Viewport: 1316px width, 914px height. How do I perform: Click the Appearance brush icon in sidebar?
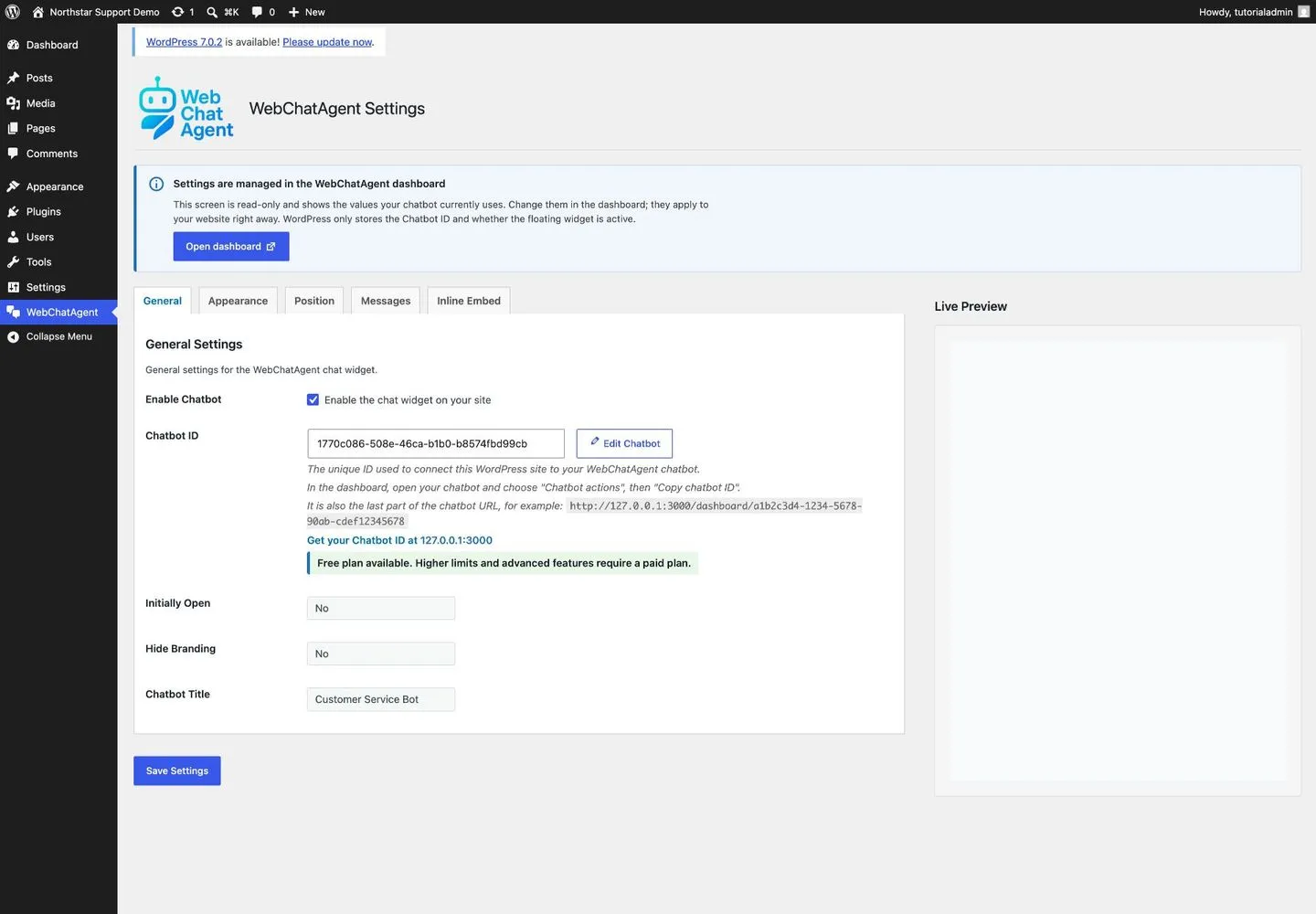[13, 186]
